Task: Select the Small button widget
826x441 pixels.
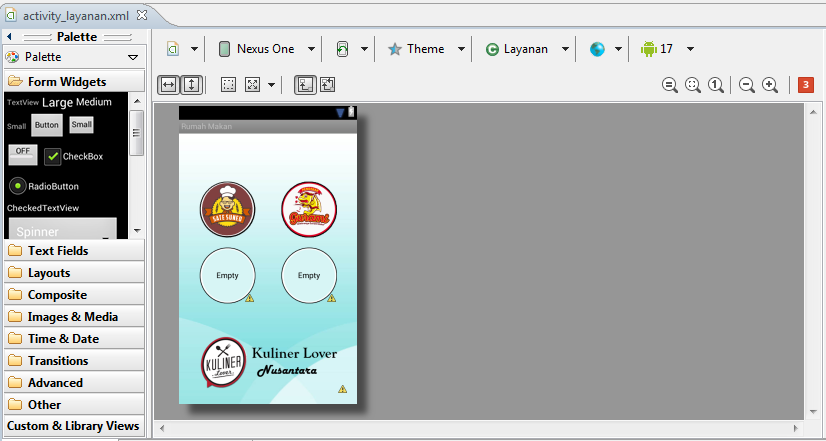Action: 82,125
